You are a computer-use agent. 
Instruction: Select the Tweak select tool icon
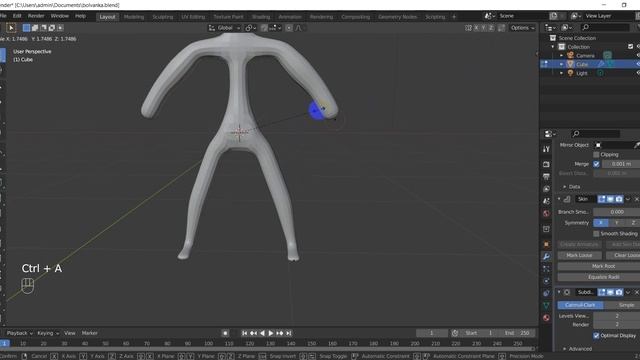(11, 28)
